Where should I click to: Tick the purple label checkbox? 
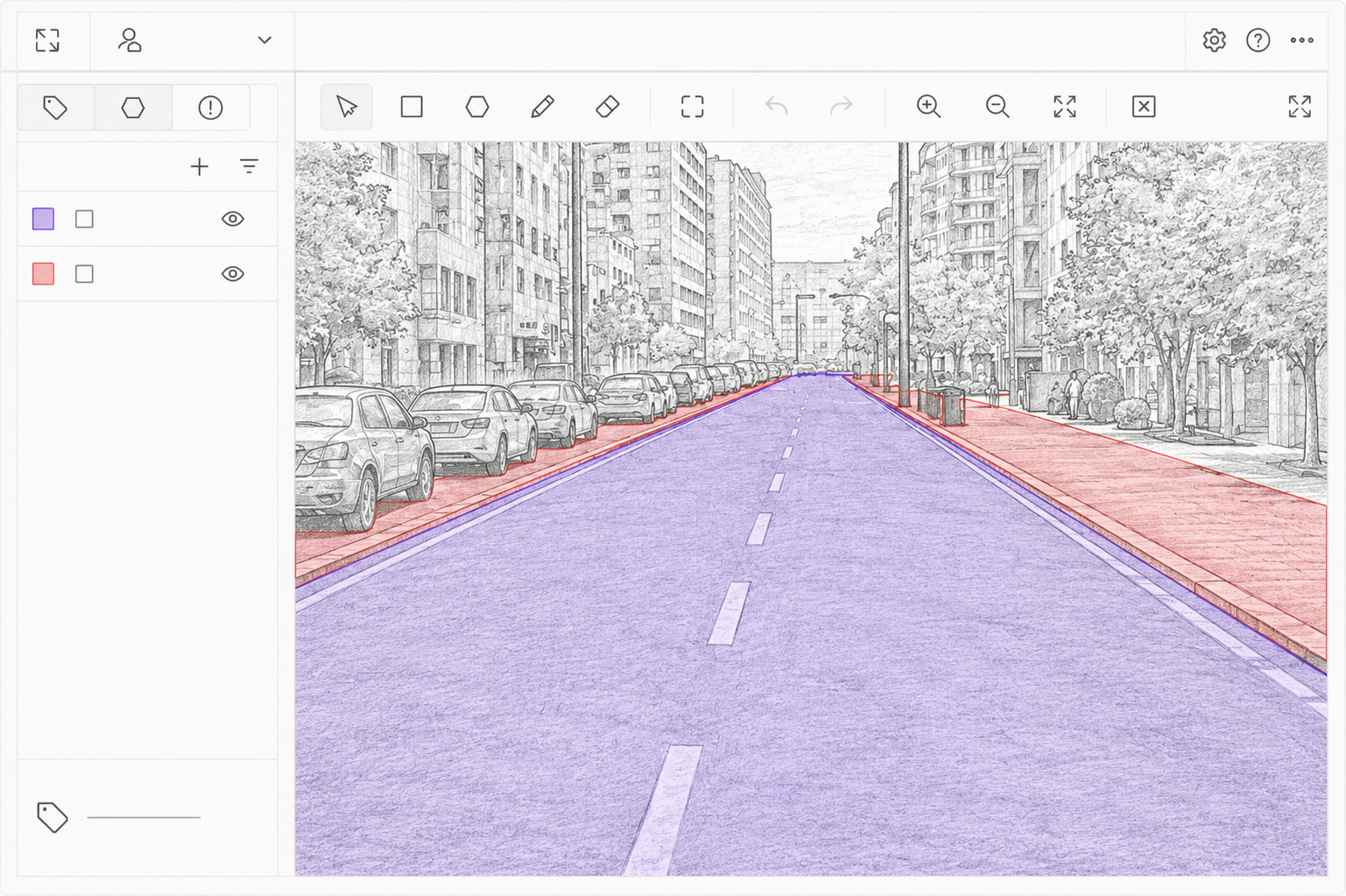[84, 219]
